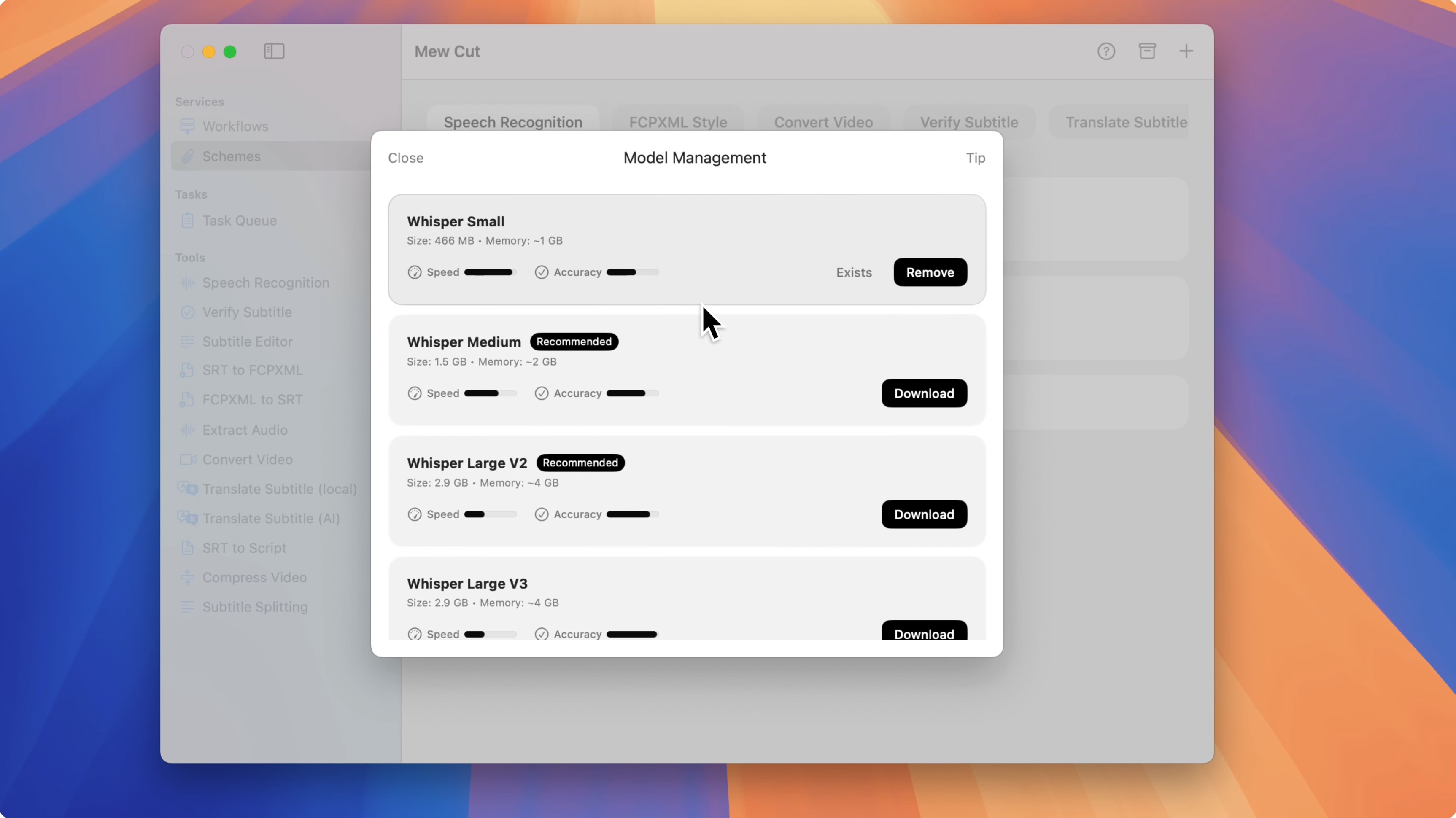Viewport: 1456px width, 818px height.
Task: Open Translate Subtitle (AI) tool
Action: coord(271,518)
